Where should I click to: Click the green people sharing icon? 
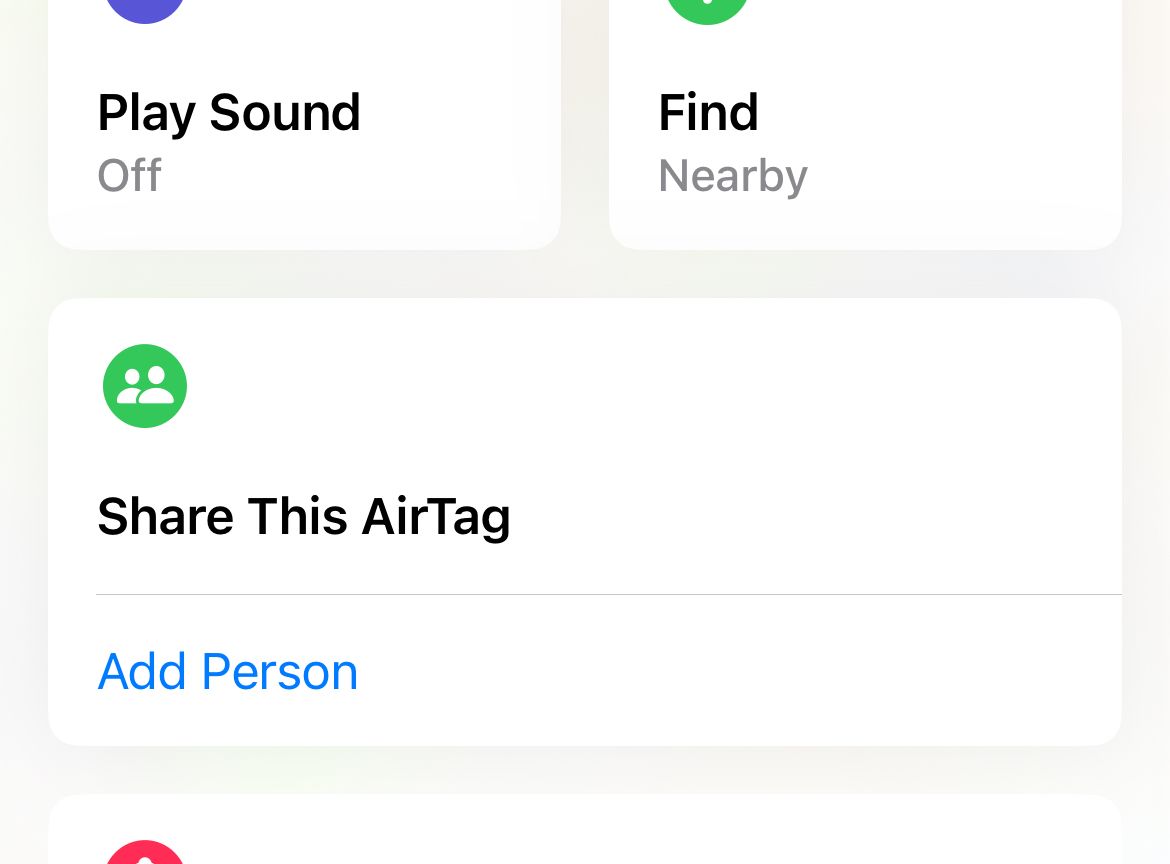click(145, 386)
